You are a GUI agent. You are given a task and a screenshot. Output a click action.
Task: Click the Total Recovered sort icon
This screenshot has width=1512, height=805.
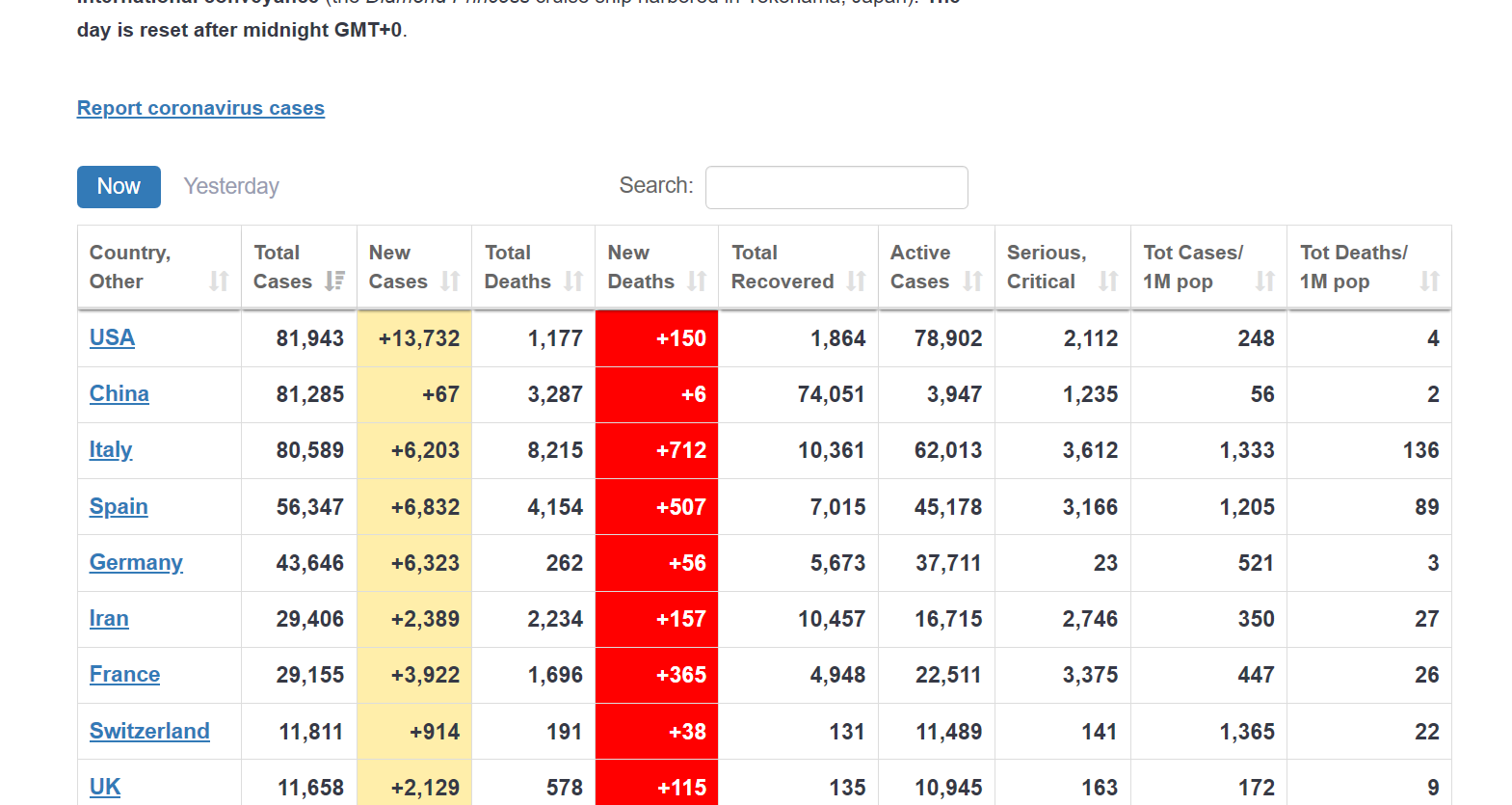pos(856,281)
